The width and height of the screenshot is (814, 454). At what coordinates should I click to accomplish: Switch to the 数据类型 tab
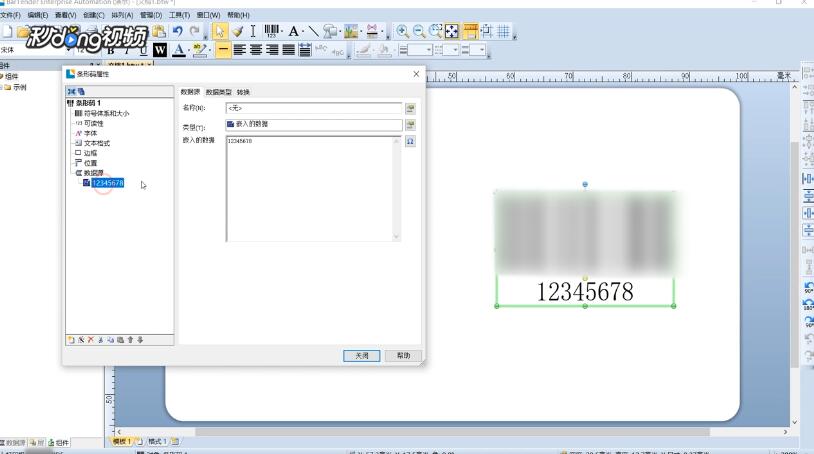tap(219, 92)
